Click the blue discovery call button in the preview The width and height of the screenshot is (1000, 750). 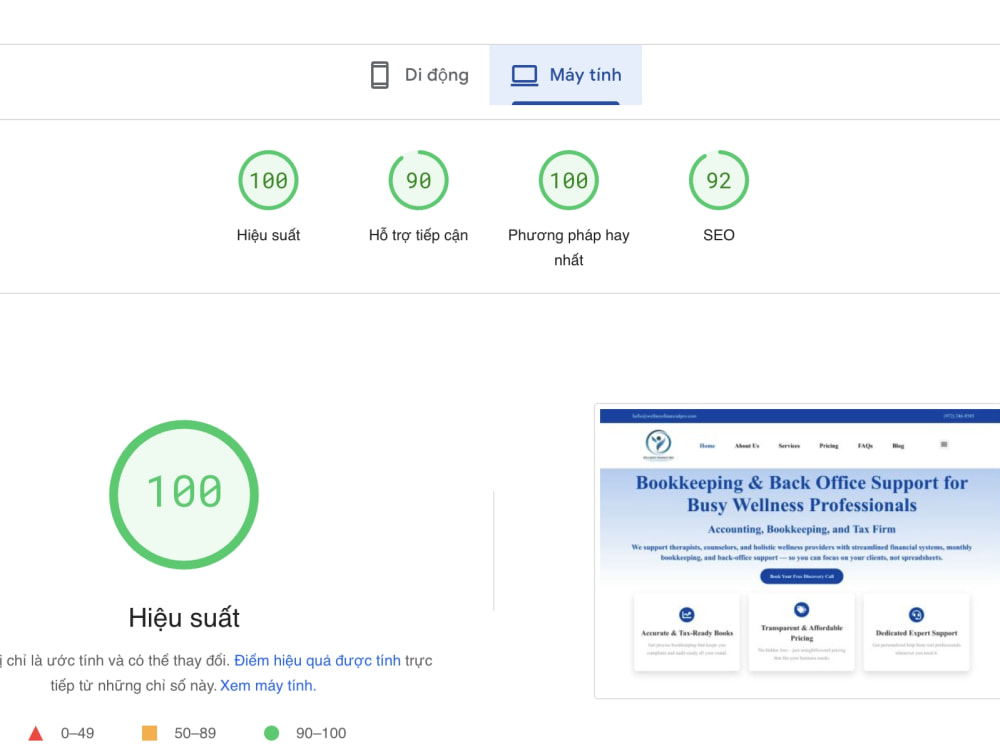(x=802, y=577)
